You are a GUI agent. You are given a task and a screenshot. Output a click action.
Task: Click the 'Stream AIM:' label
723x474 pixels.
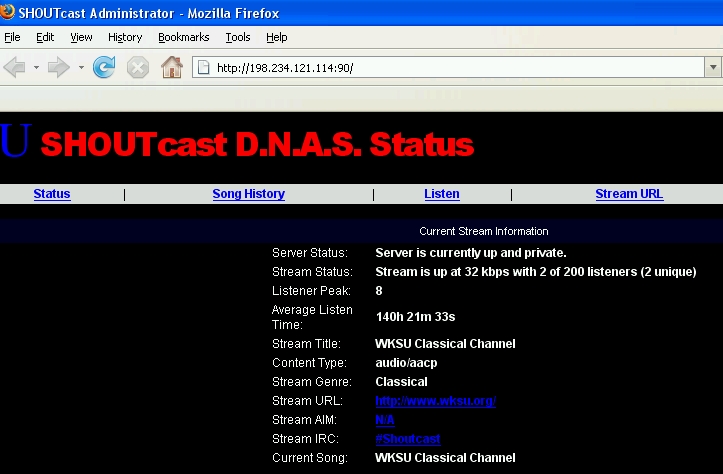[x=304, y=420]
